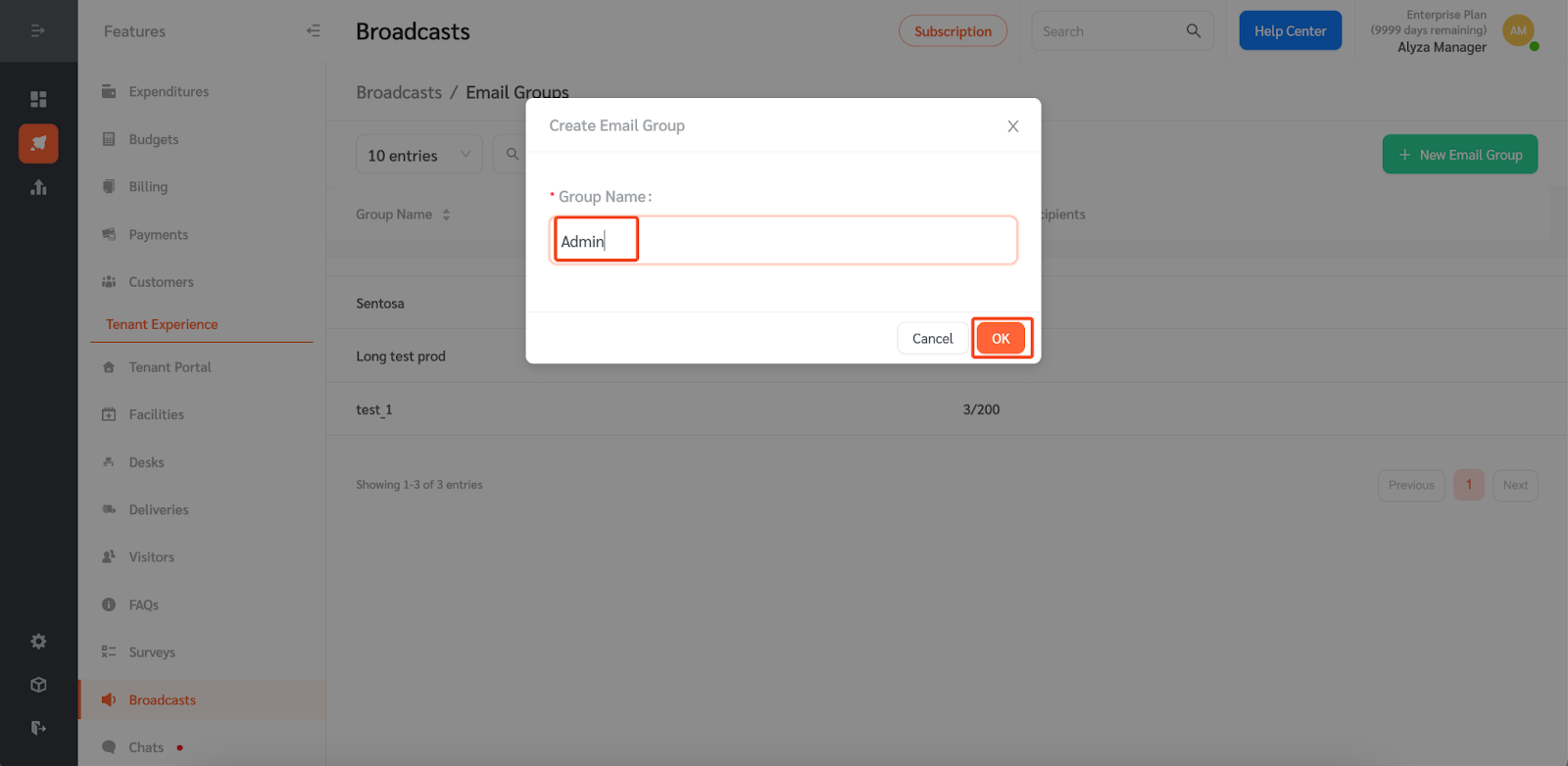
Task: Click the Subscription pill button
Action: click(x=953, y=31)
